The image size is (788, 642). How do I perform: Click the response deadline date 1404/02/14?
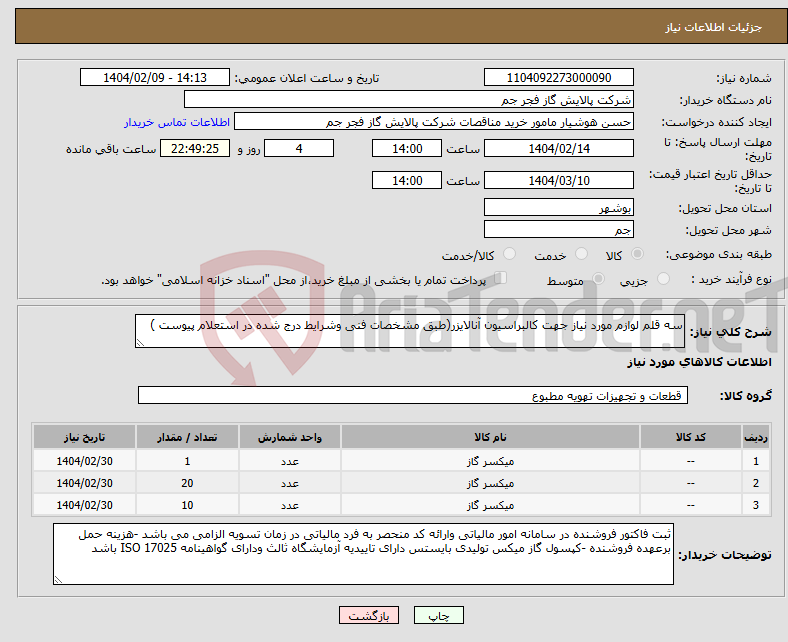click(559, 148)
